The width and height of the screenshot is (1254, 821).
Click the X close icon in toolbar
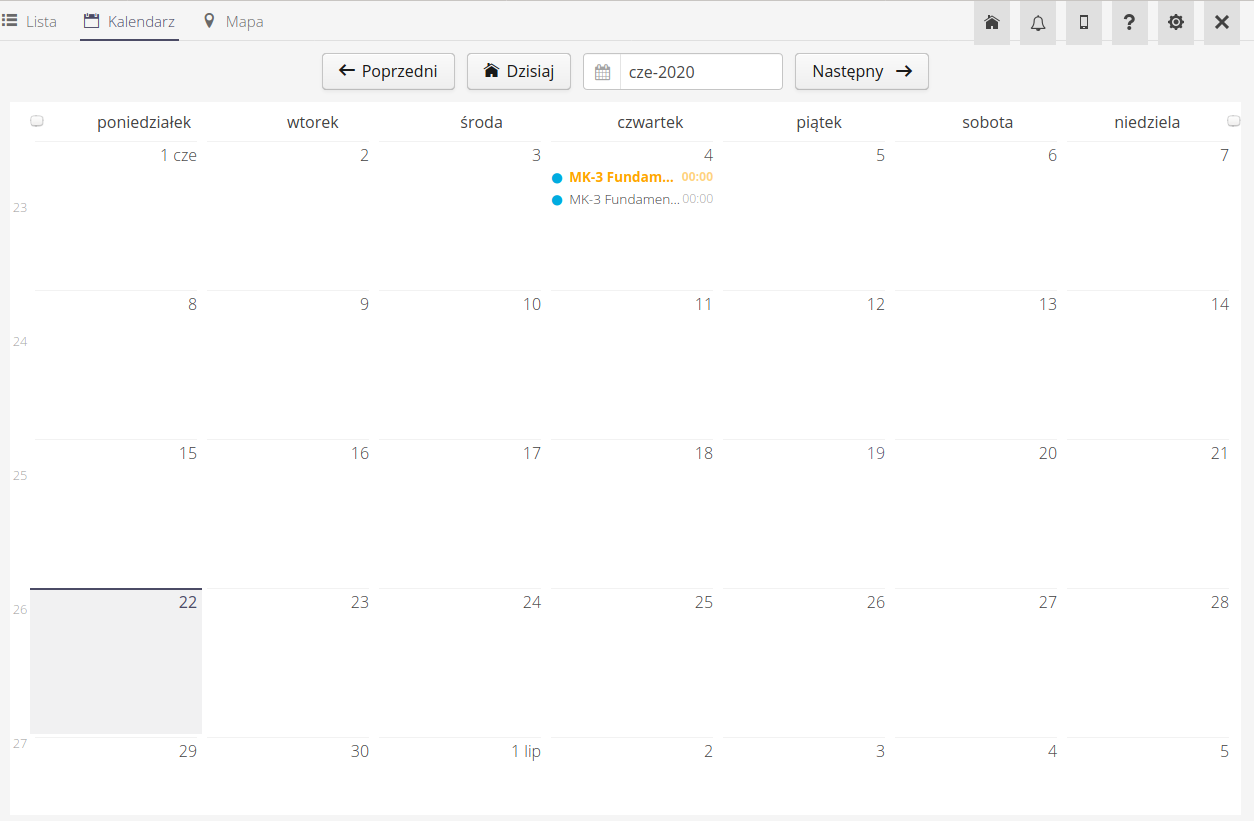point(1221,22)
